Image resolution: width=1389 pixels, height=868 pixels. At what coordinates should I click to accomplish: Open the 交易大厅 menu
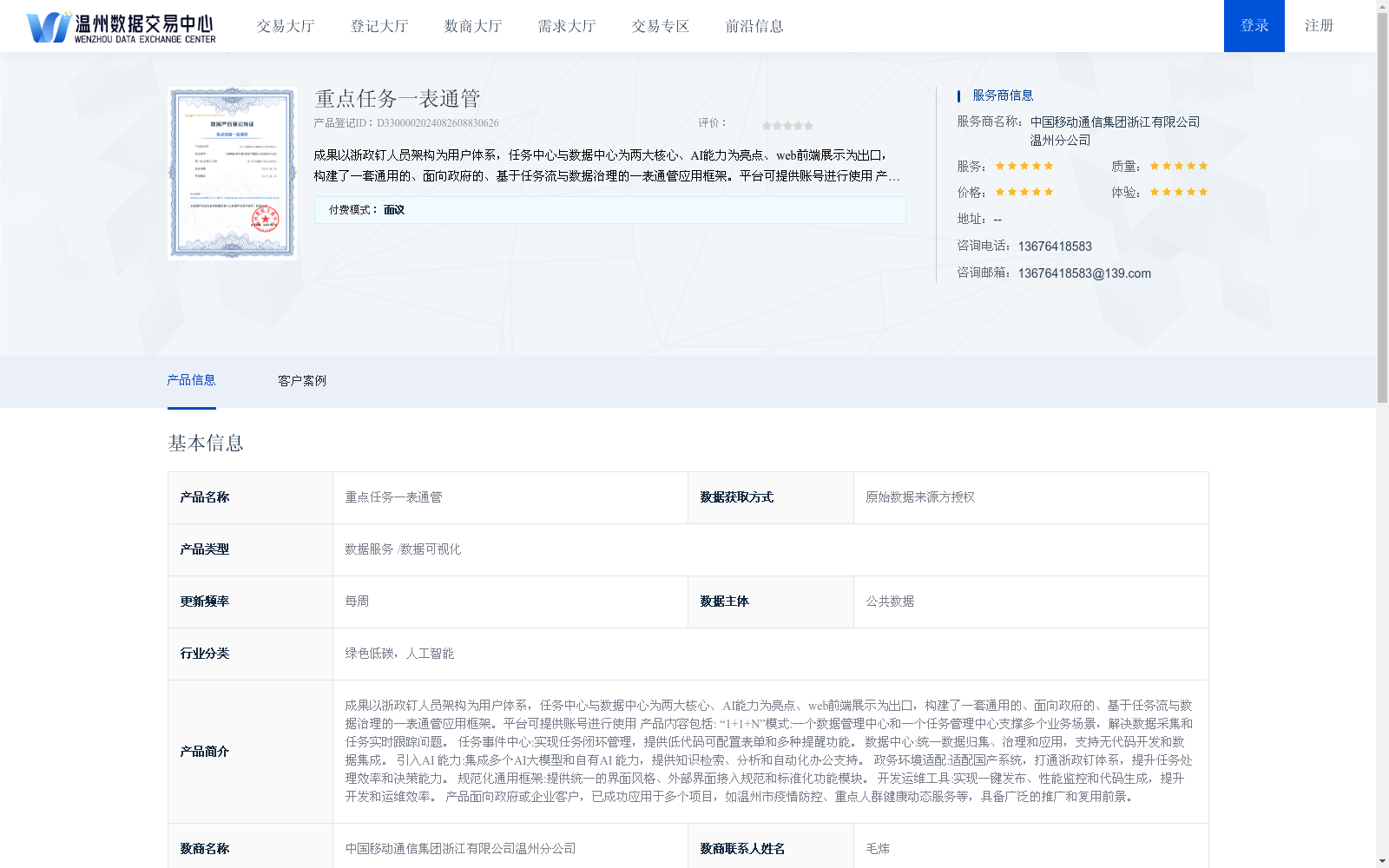point(286,26)
